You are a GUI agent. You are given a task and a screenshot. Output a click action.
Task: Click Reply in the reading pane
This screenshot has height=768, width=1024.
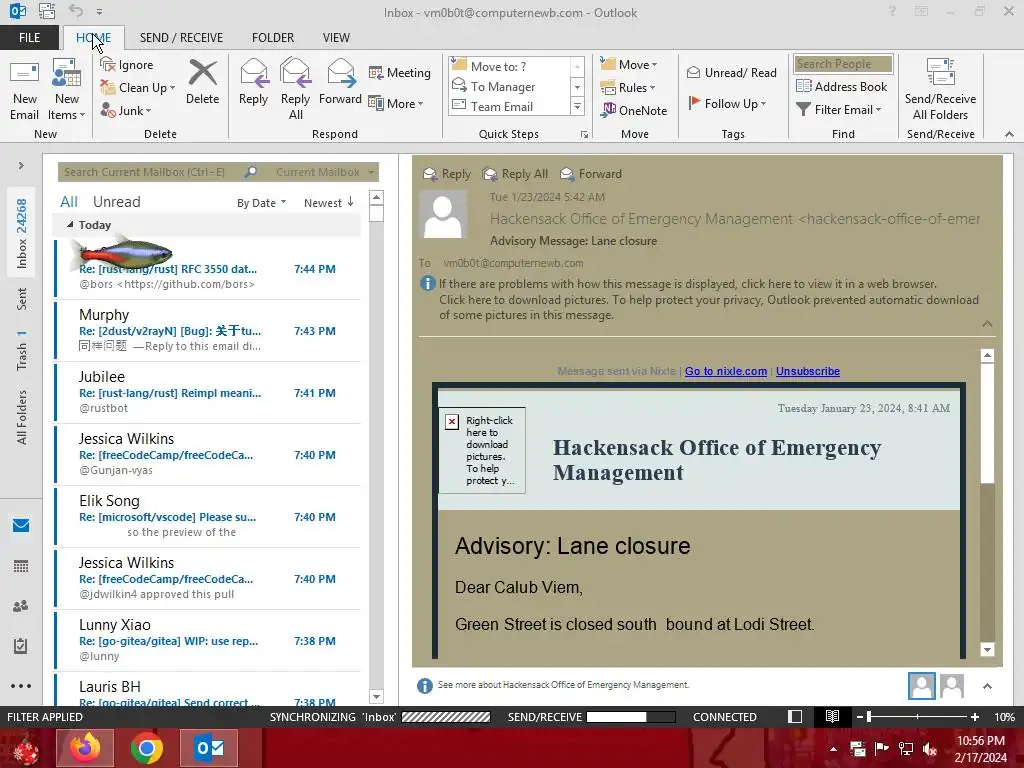coord(447,174)
